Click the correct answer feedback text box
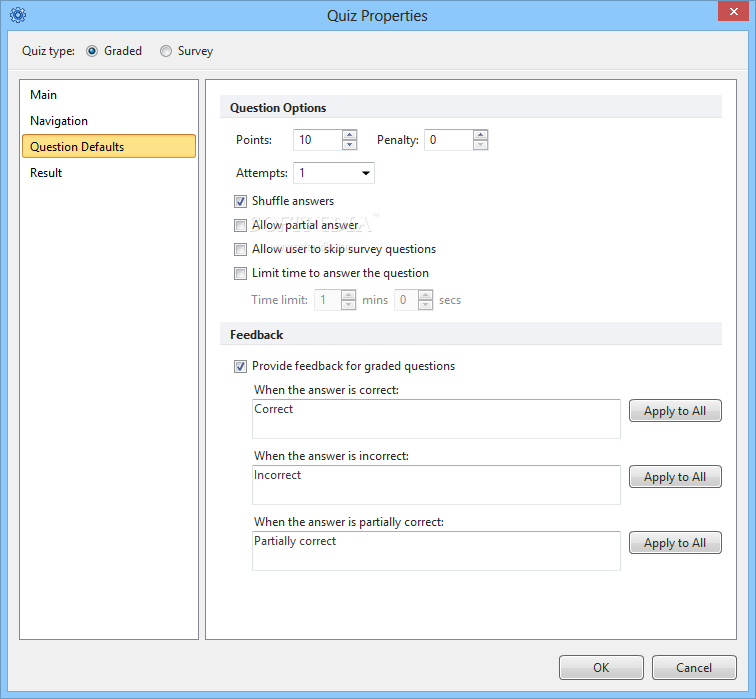The image size is (756, 699). [436, 418]
